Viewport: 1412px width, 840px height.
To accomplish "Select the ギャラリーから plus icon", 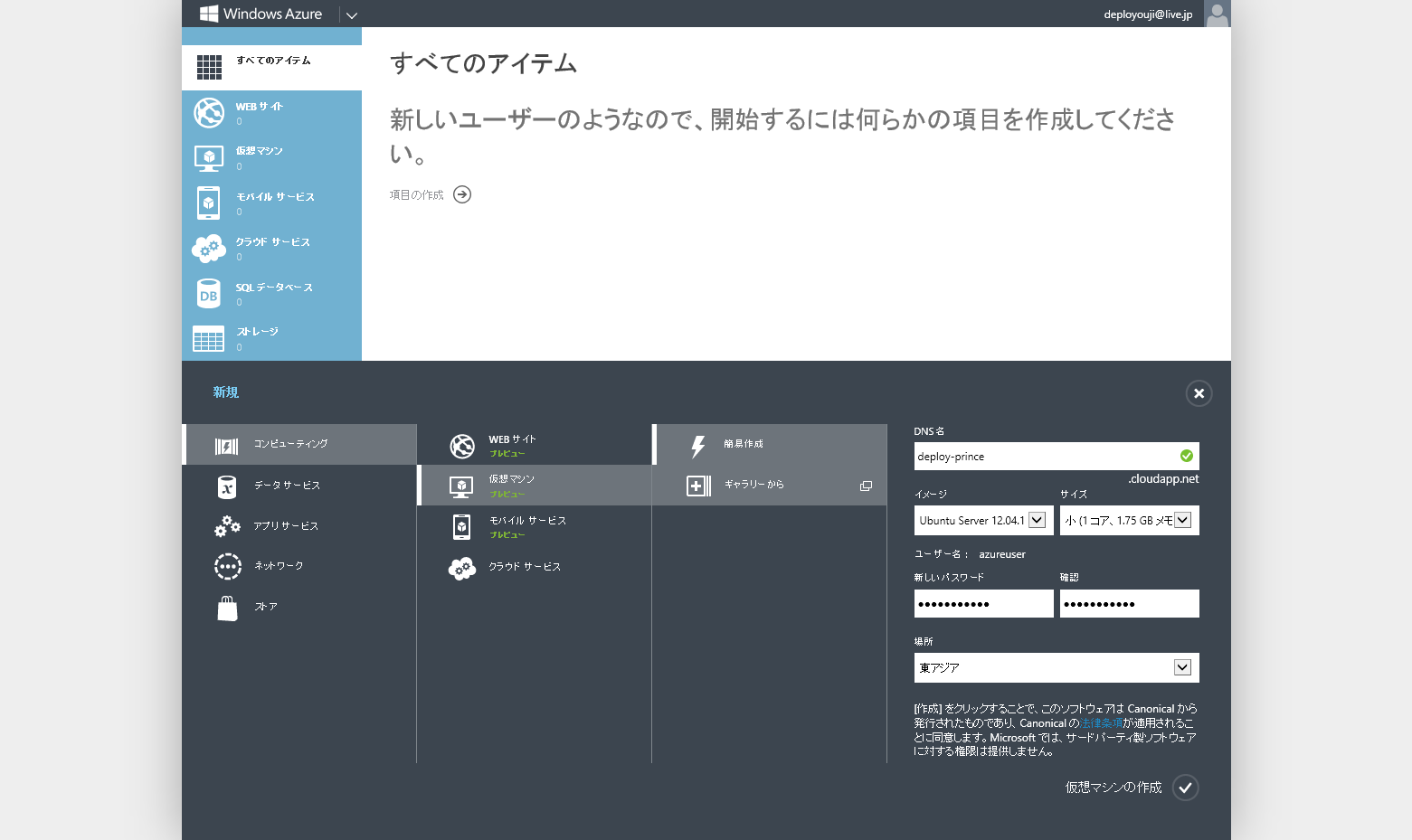I will pyautogui.click(x=698, y=486).
